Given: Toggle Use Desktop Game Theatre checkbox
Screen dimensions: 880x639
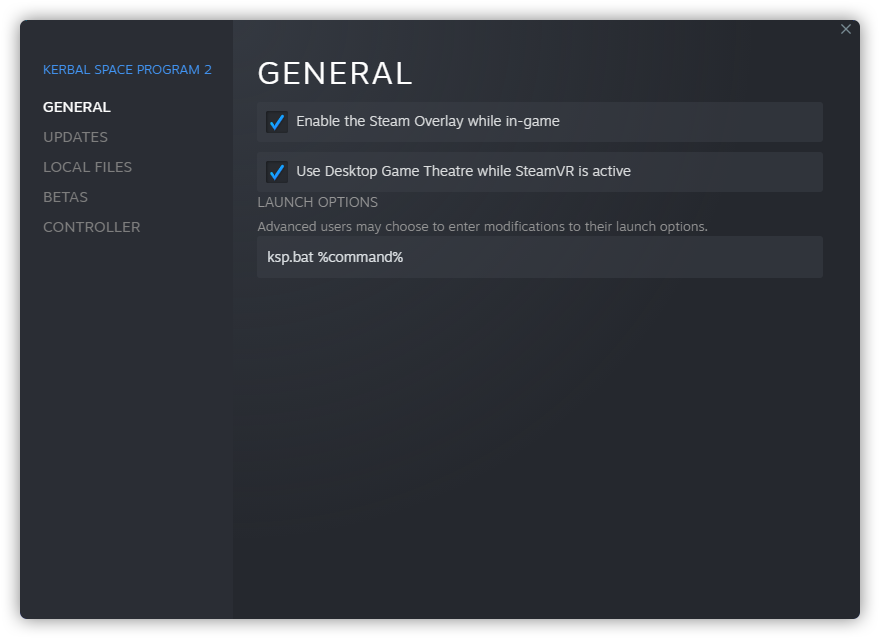Looking at the screenshot, I should tap(277, 172).
